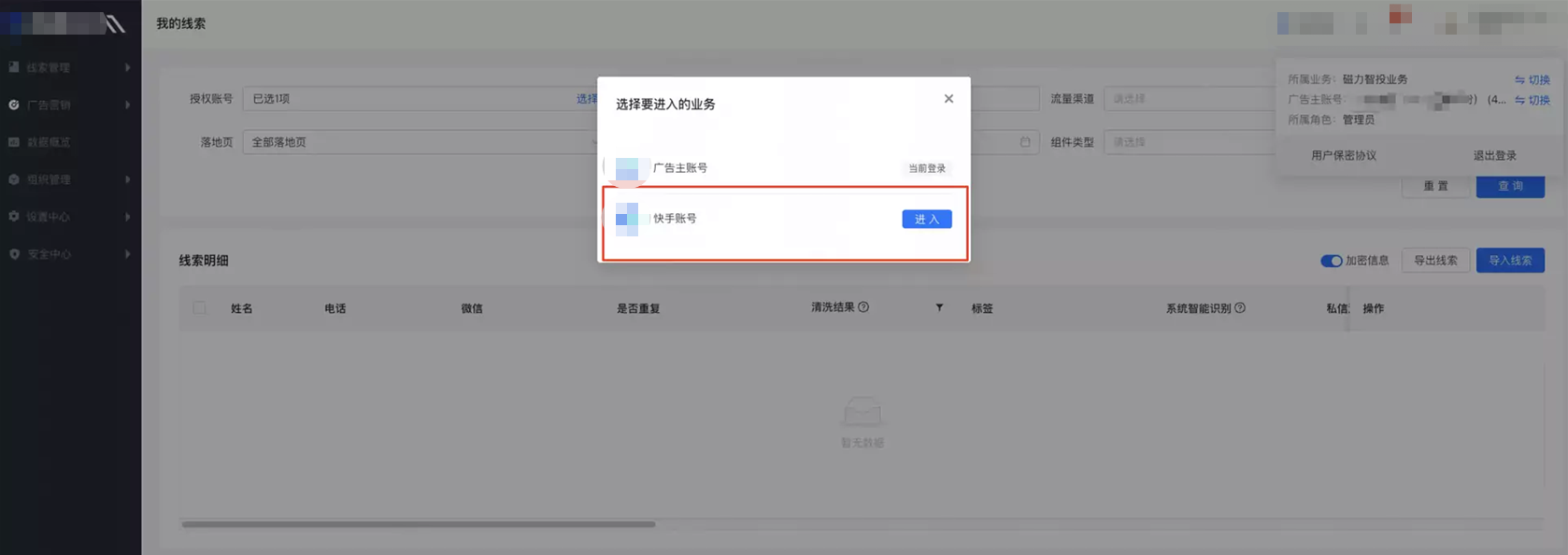This screenshot has width=1568, height=555.
Task: Click 进入 button for 快手账号
Action: tap(926, 219)
